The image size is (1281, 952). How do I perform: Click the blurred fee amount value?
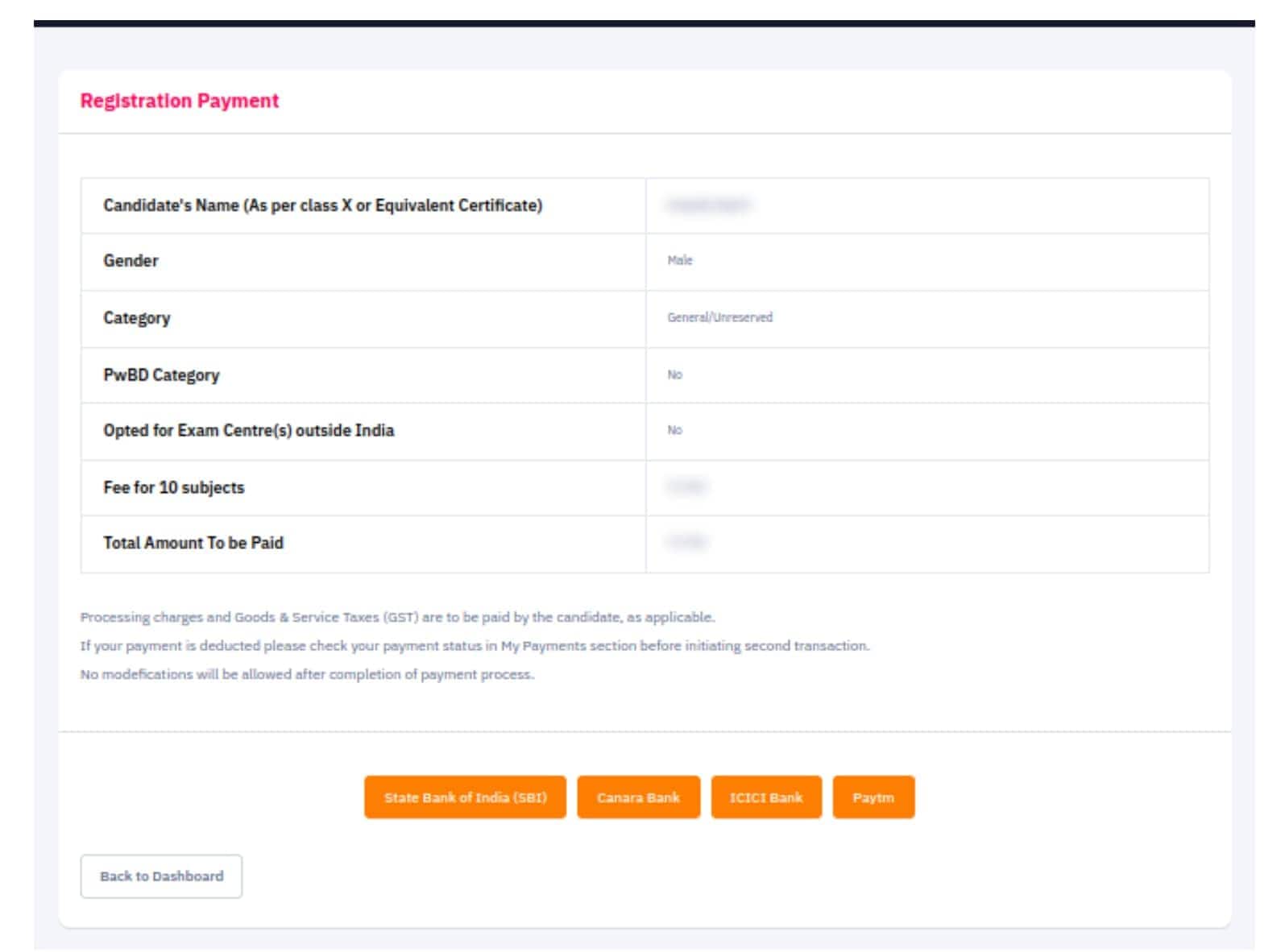click(686, 486)
